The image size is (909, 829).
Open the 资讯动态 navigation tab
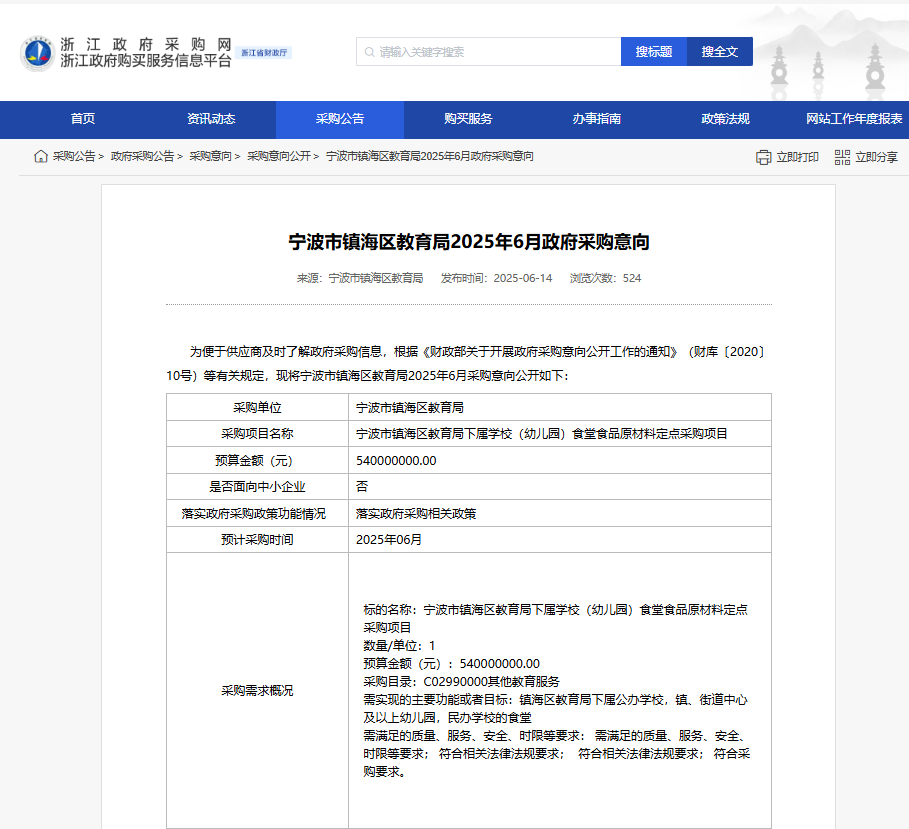[212, 119]
